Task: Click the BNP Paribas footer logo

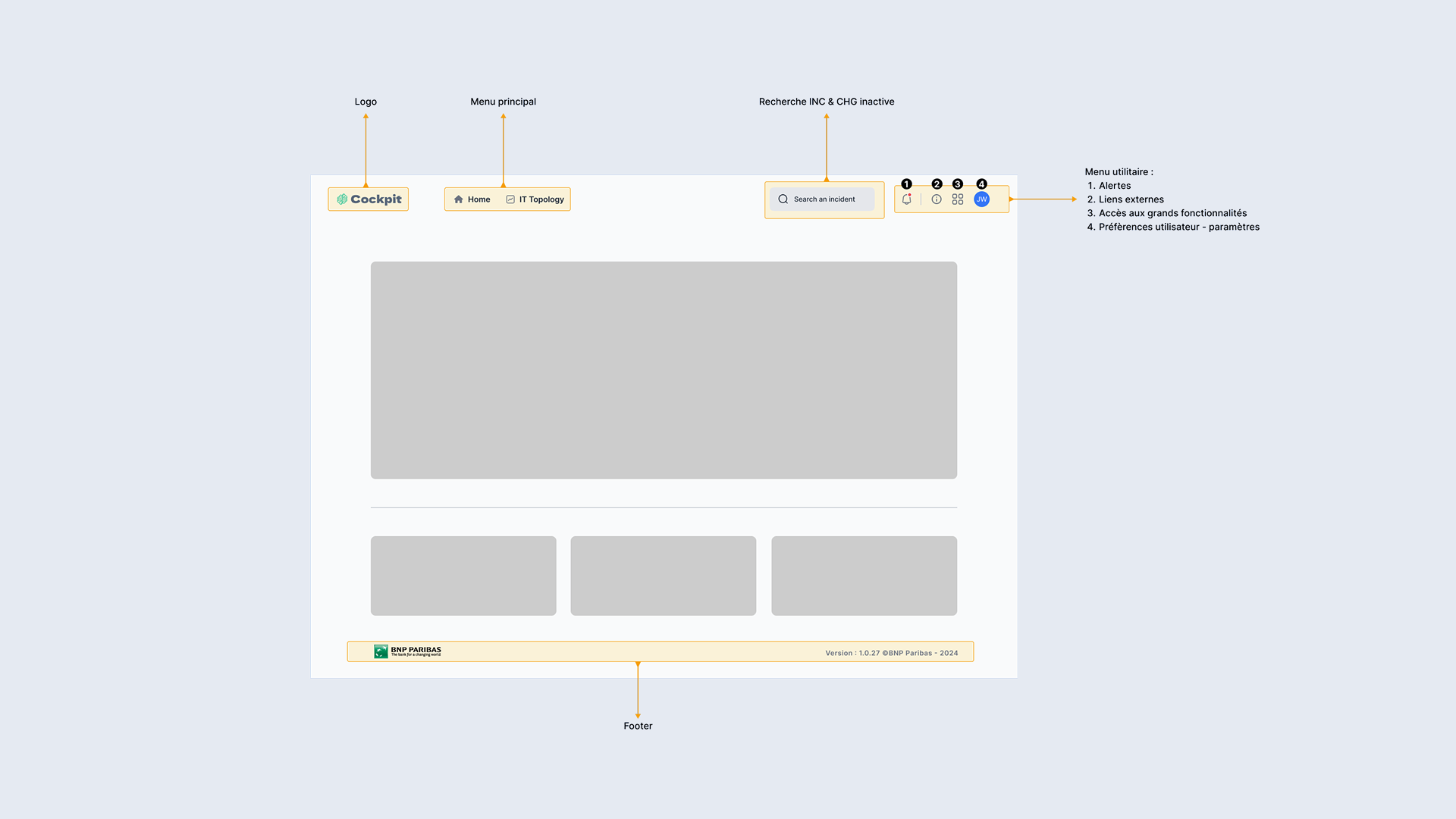Action: click(407, 651)
